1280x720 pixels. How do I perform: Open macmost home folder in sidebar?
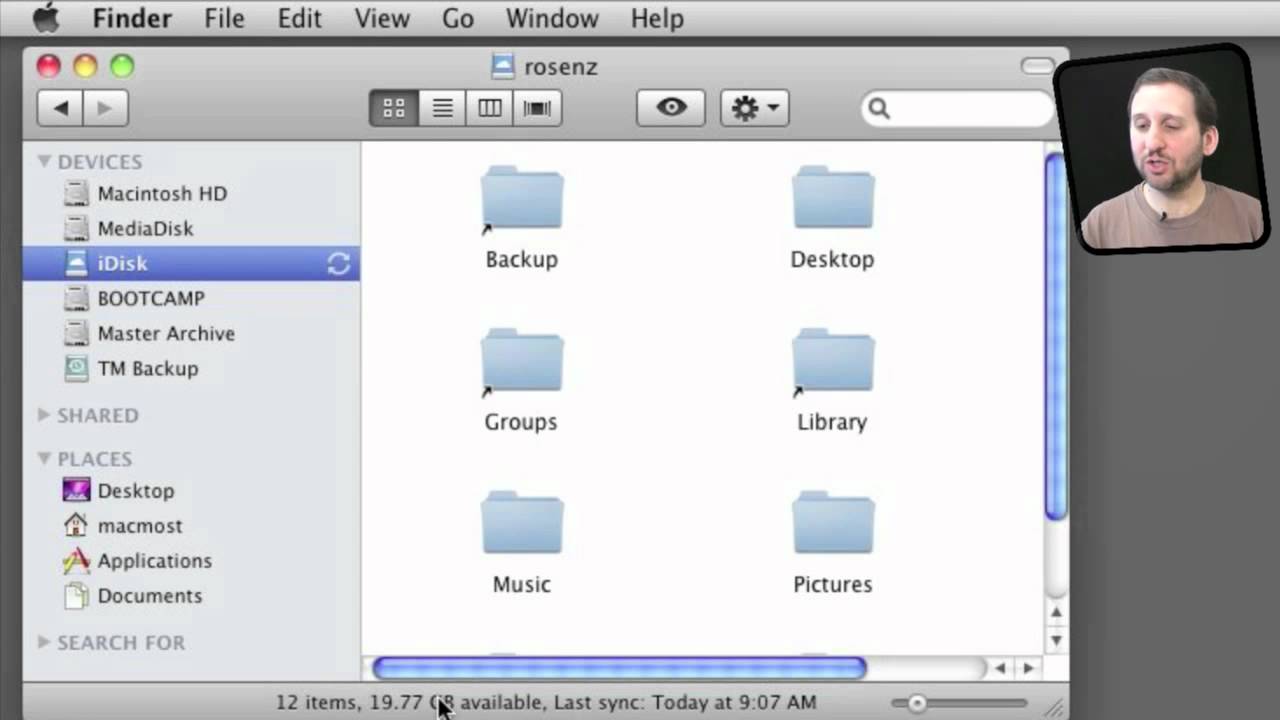pyautogui.click(x=191, y=526)
